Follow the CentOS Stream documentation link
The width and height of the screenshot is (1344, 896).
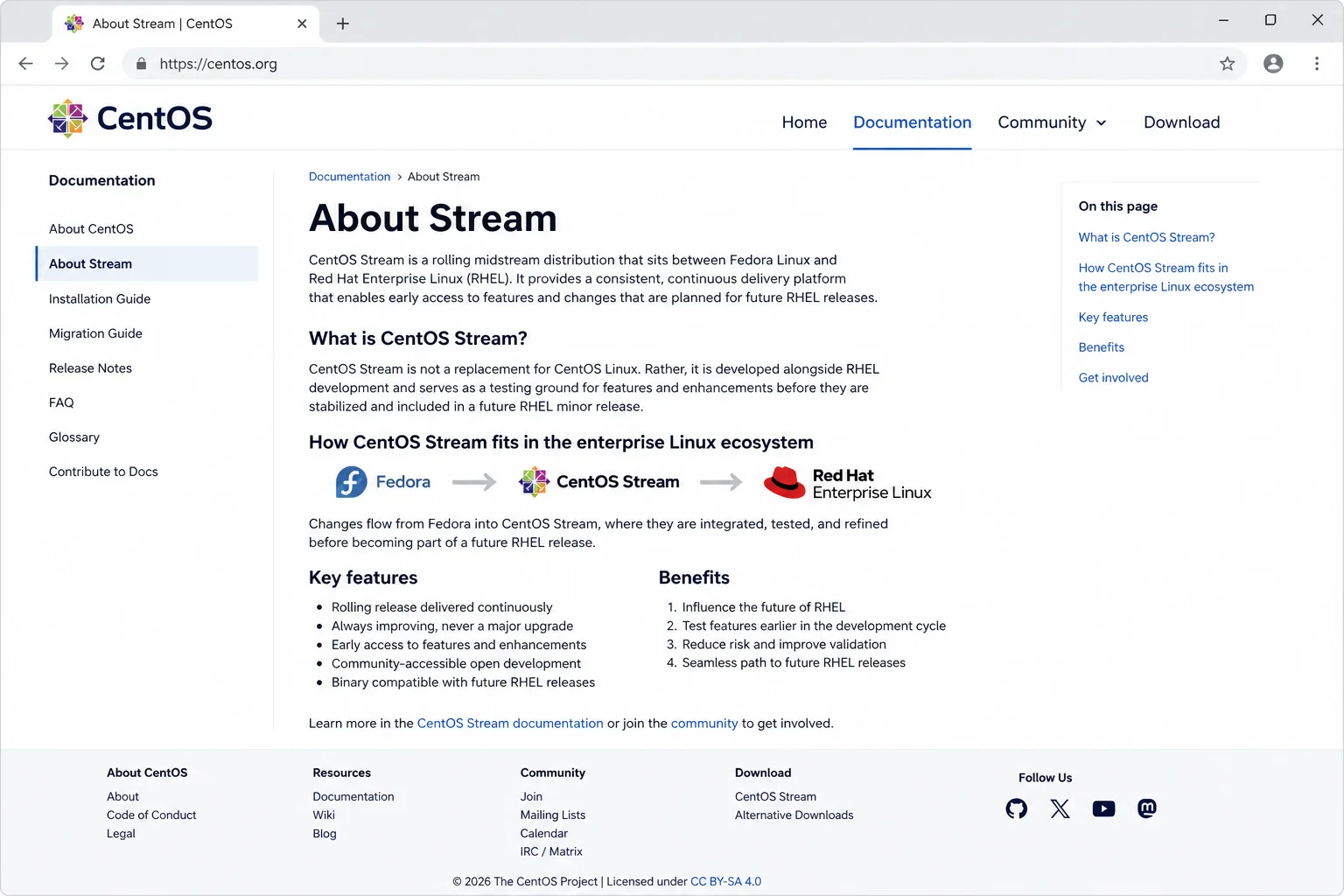510,724
